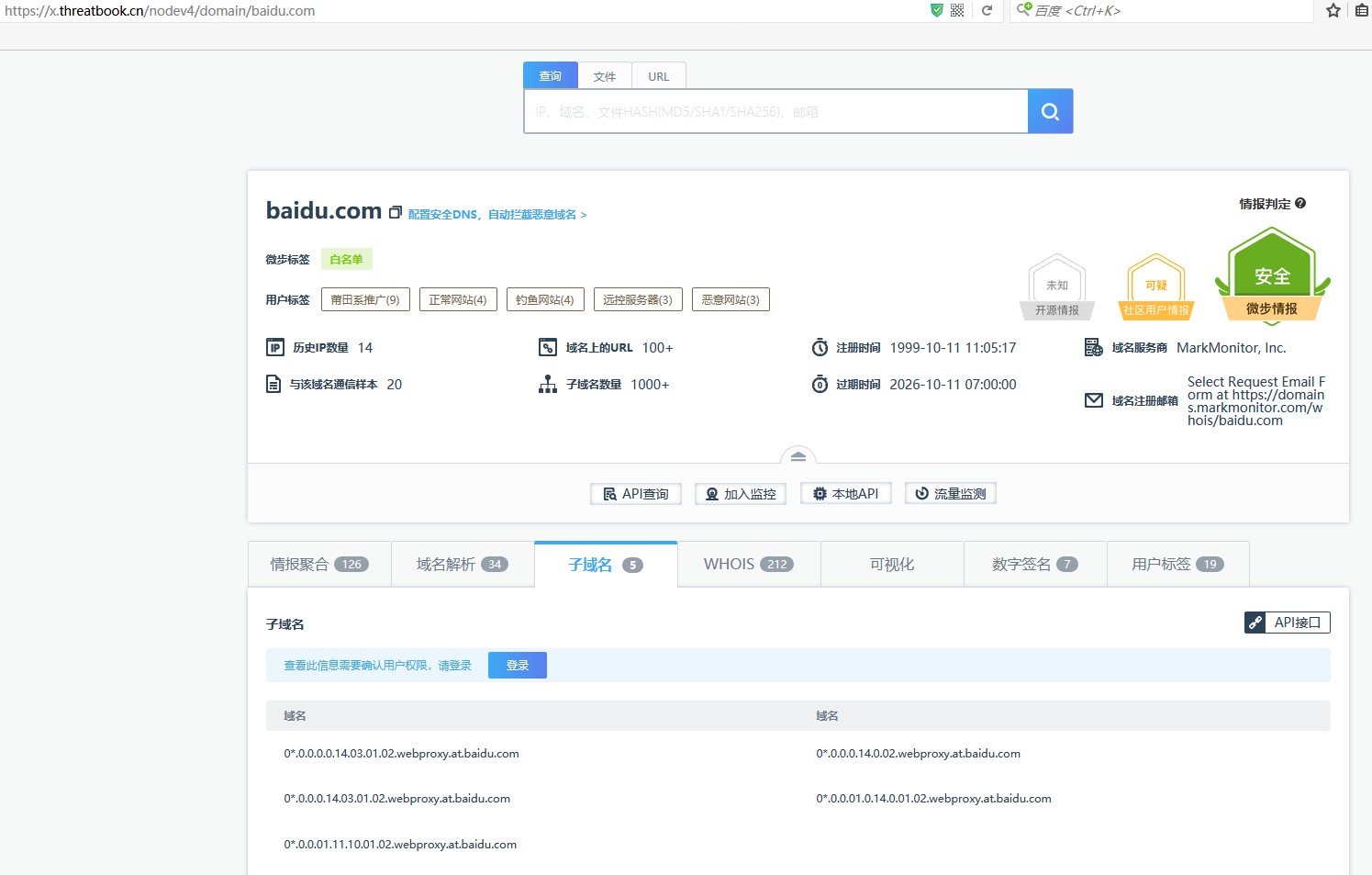Viewport: 1372px width, 875px height.
Task: Click the API查询 button
Action: pos(636,494)
